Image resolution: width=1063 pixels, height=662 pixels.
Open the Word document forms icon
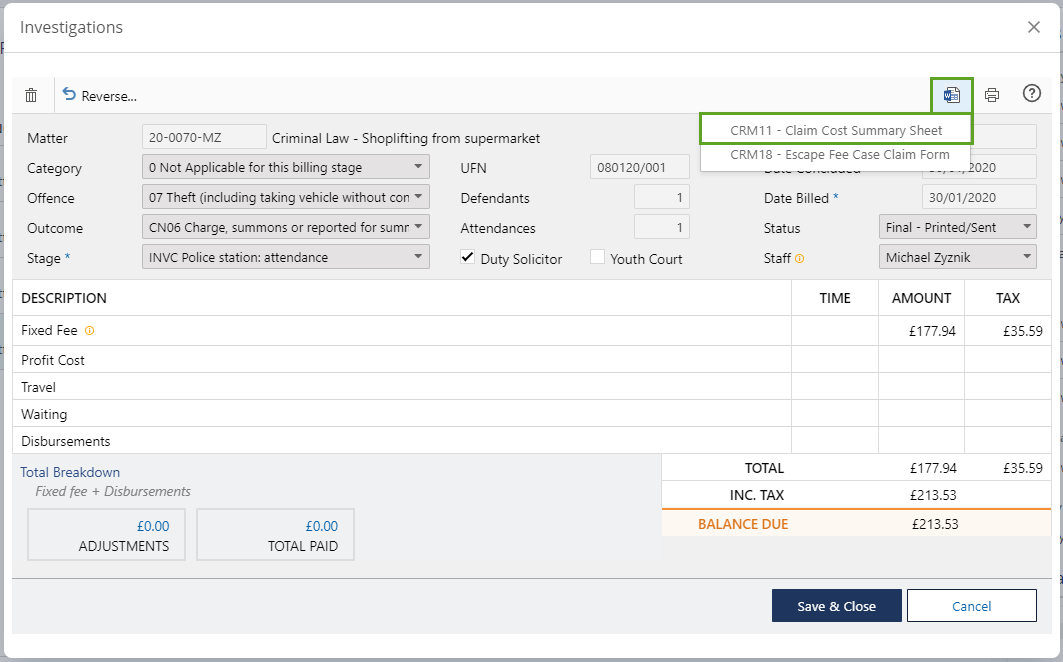(951, 95)
